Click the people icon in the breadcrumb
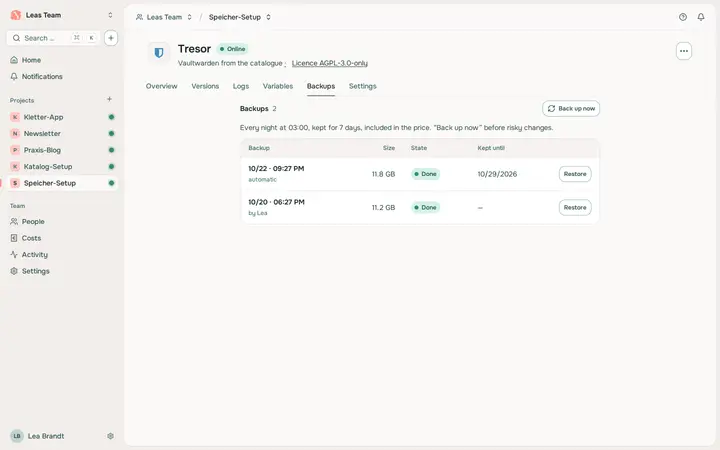This screenshot has width=720, height=450. (x=139, y=17)
